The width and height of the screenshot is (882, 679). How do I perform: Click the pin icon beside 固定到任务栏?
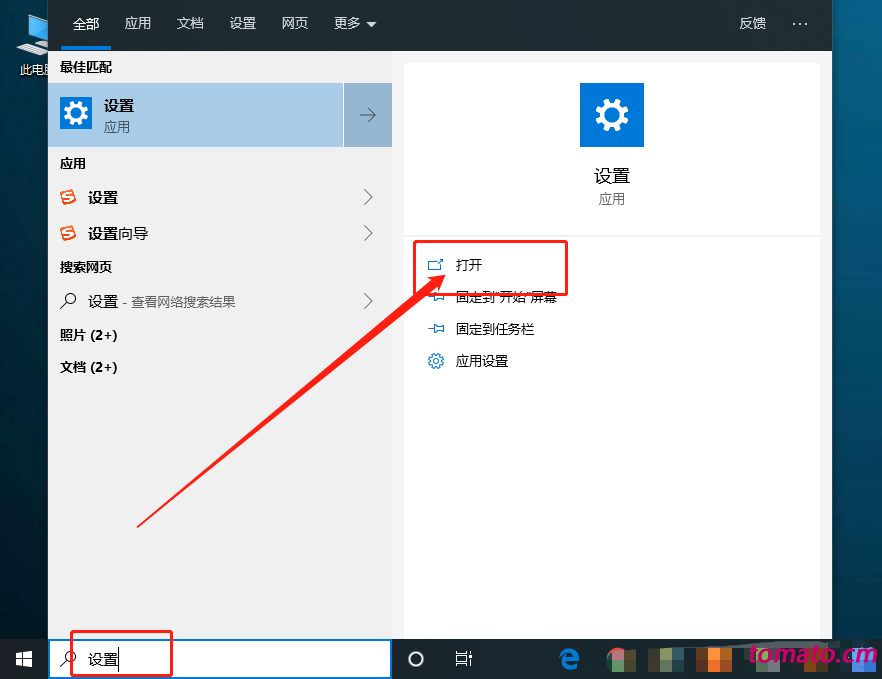pyautogui.click(x=436, y=329)
